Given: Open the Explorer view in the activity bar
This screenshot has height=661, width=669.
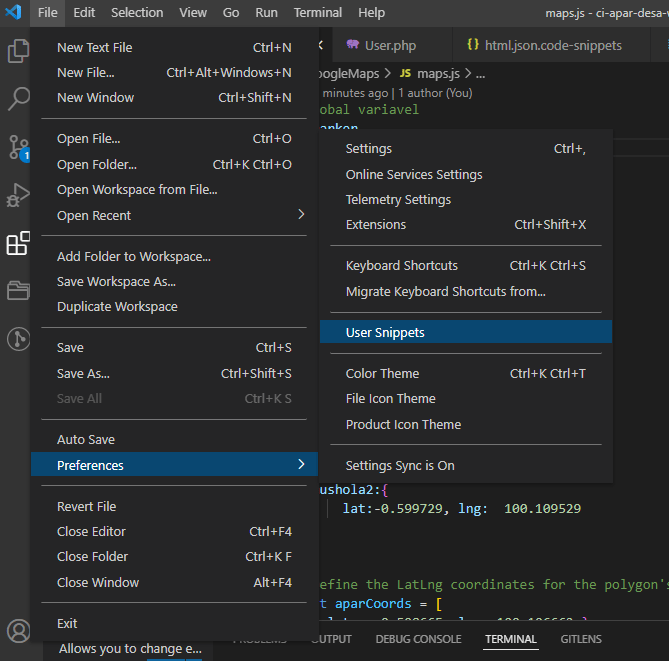Looking at the screenshot, I should coord(18,50).
